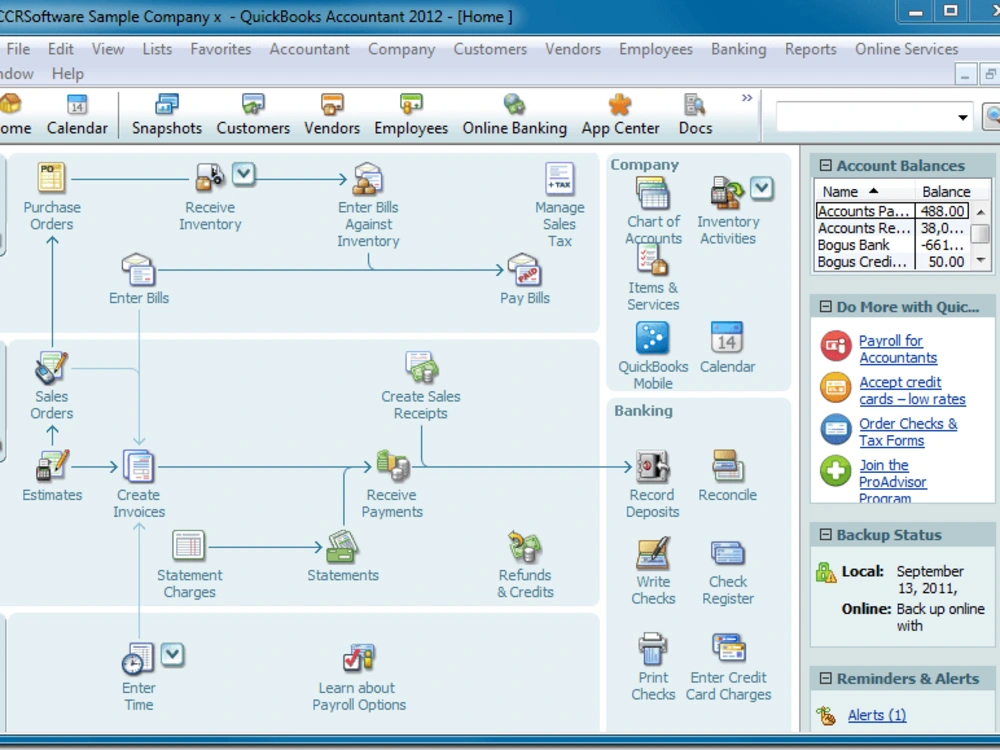Click Employees in the icon bar
Viewport: 1000px width, 750px height.
tap(411, 115)
